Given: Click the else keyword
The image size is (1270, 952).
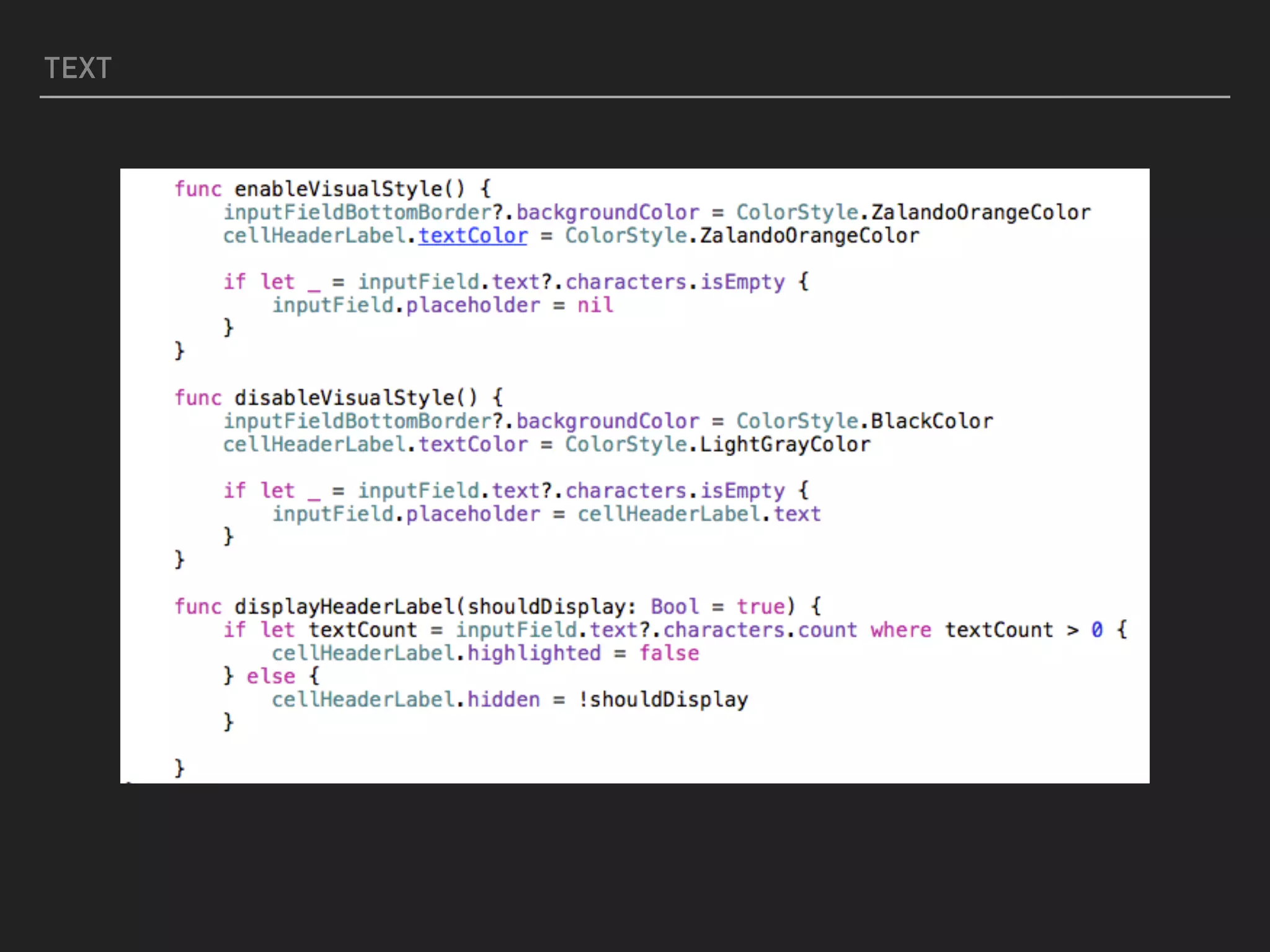Looking at the screenshot, I should click(270, 676).
